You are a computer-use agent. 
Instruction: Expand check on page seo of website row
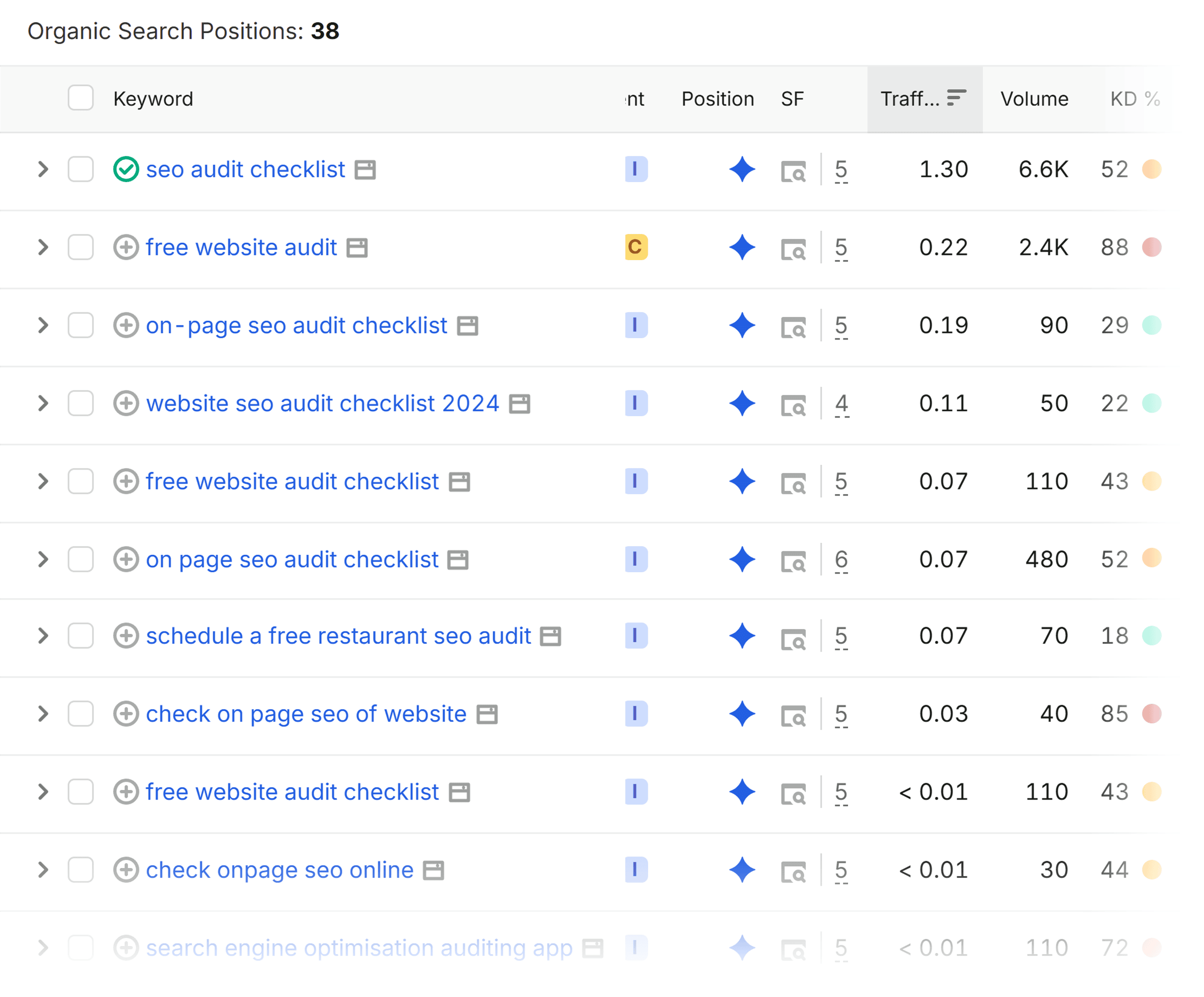(x=43, y=714)
